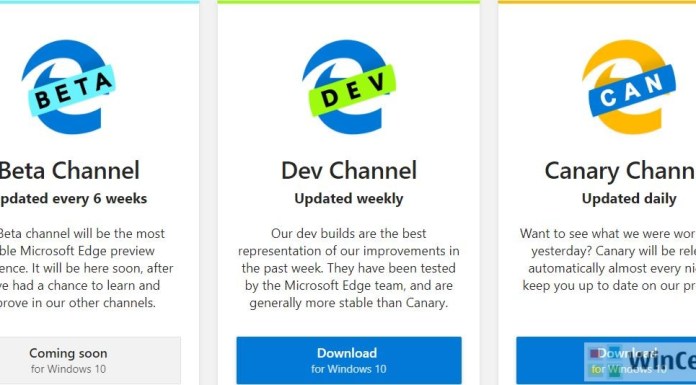696x385 pixels.
Task: Click the Edge Dev channel logo
Action: tap(349, 87)
